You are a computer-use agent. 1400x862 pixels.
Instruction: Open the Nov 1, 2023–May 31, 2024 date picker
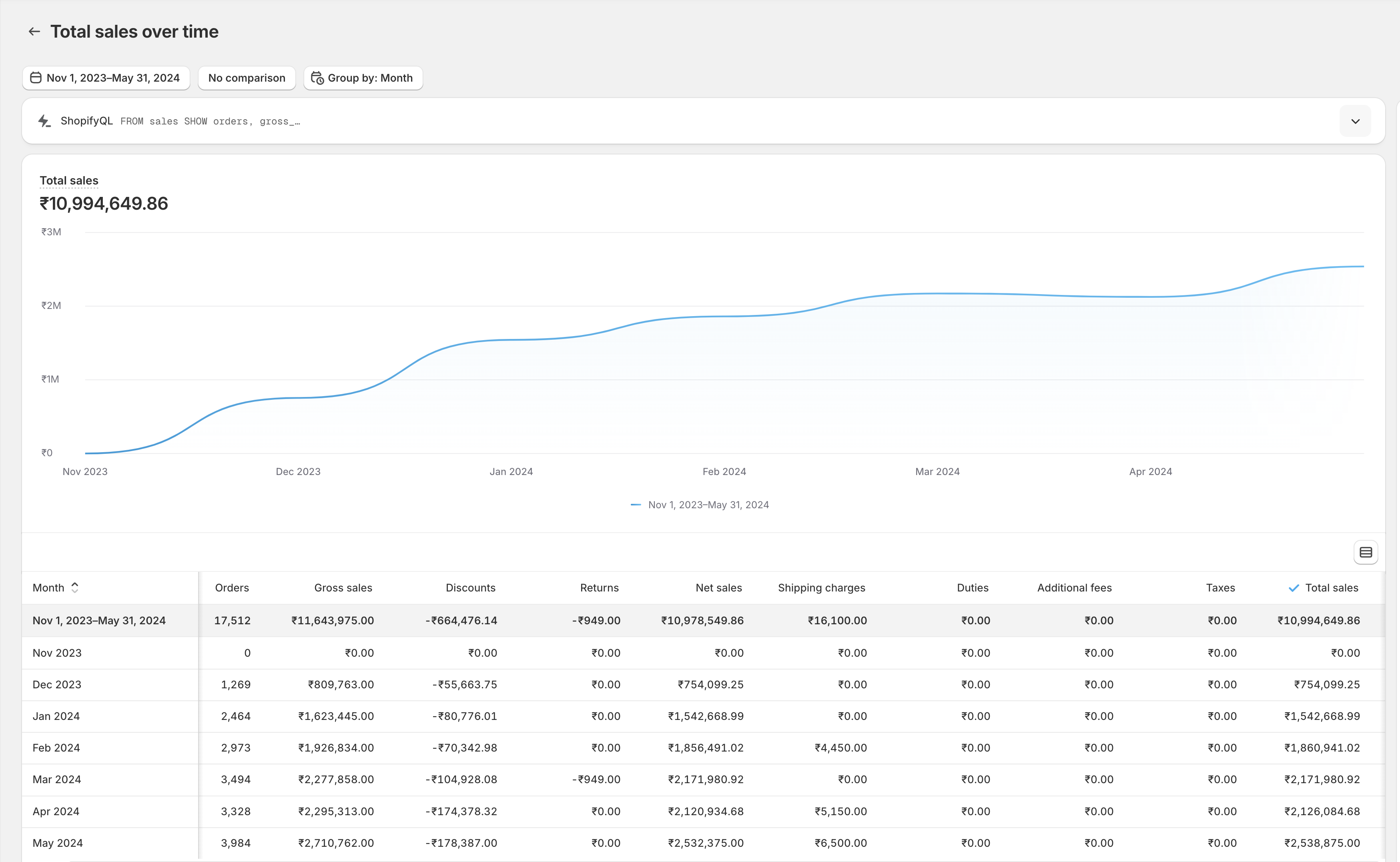pyautogui.click(x=113, y=78)
